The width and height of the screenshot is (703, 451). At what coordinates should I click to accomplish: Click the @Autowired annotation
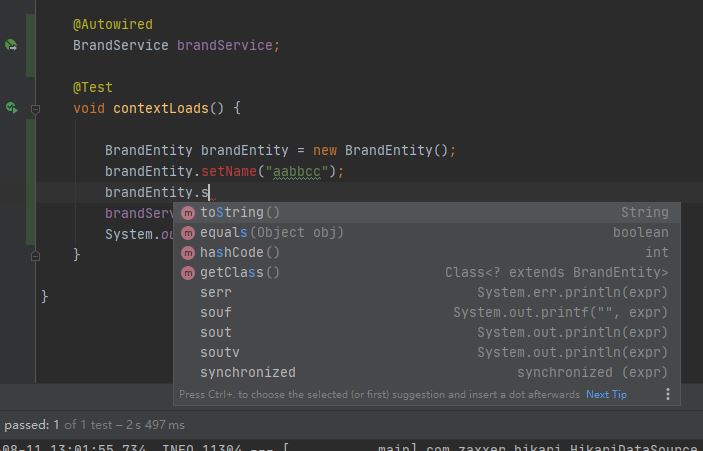tap(113, 24)
